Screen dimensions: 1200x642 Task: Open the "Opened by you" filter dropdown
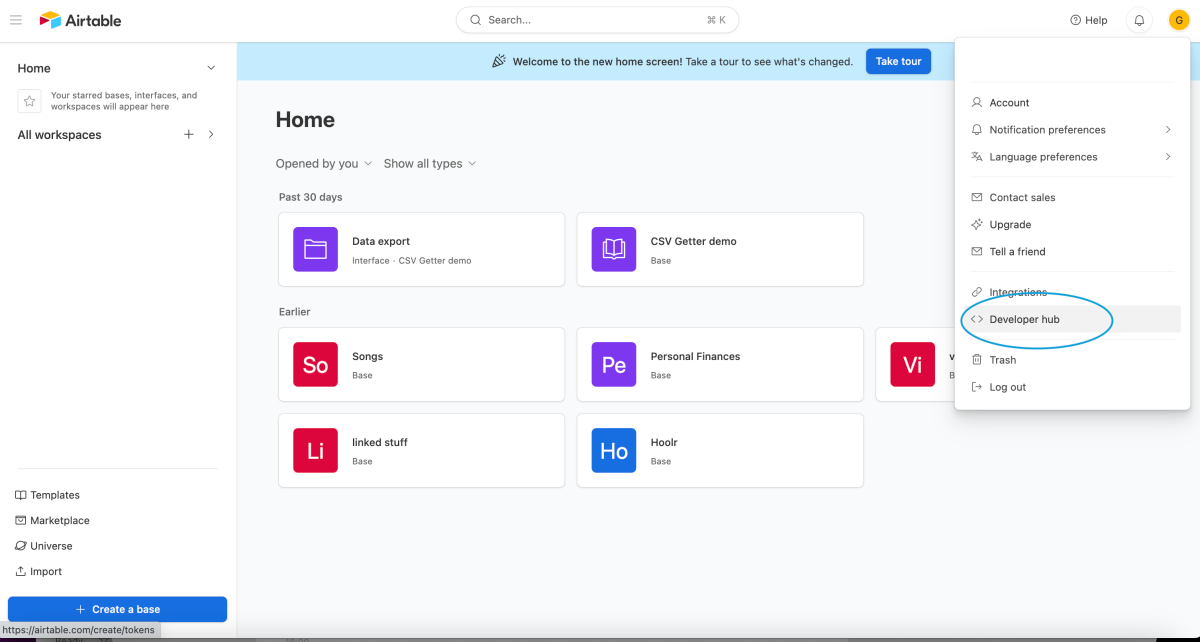tap(323, 163)
